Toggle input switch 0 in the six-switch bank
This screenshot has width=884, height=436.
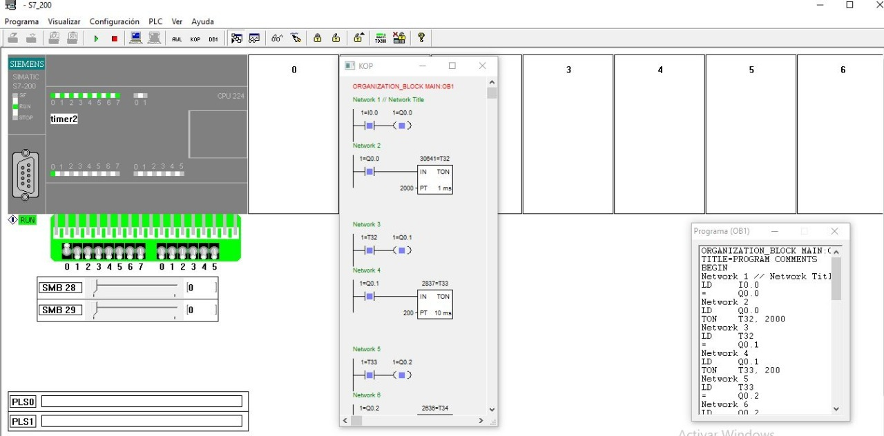[162, 252]
